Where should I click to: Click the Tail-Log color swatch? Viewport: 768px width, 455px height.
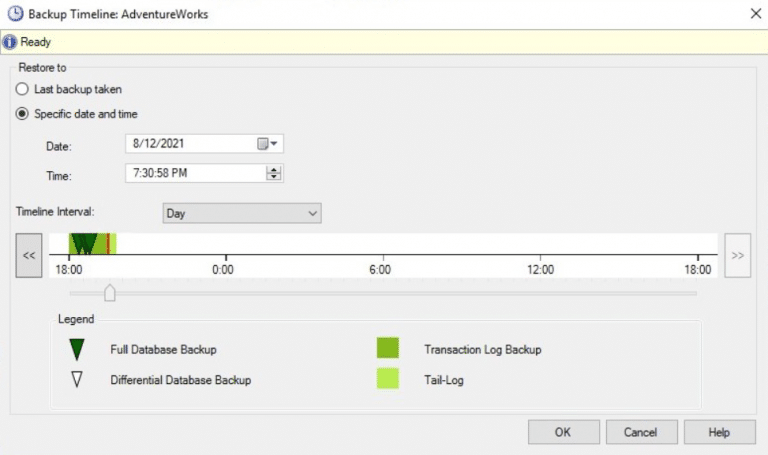387,379
